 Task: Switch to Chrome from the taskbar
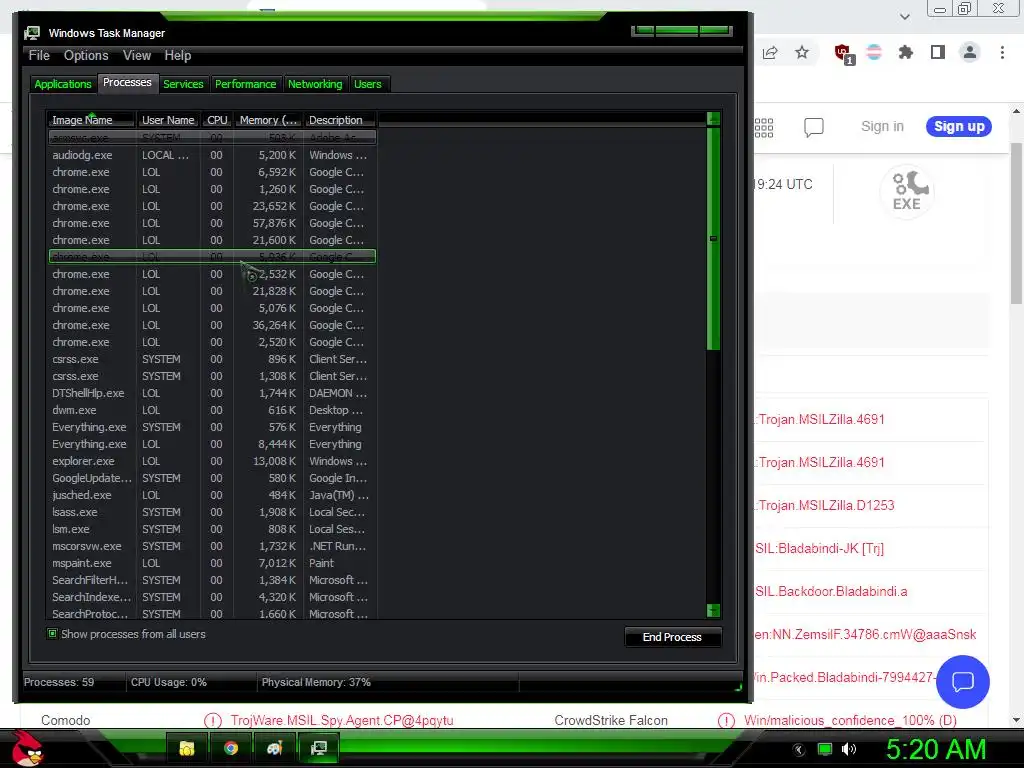[231, 748]
